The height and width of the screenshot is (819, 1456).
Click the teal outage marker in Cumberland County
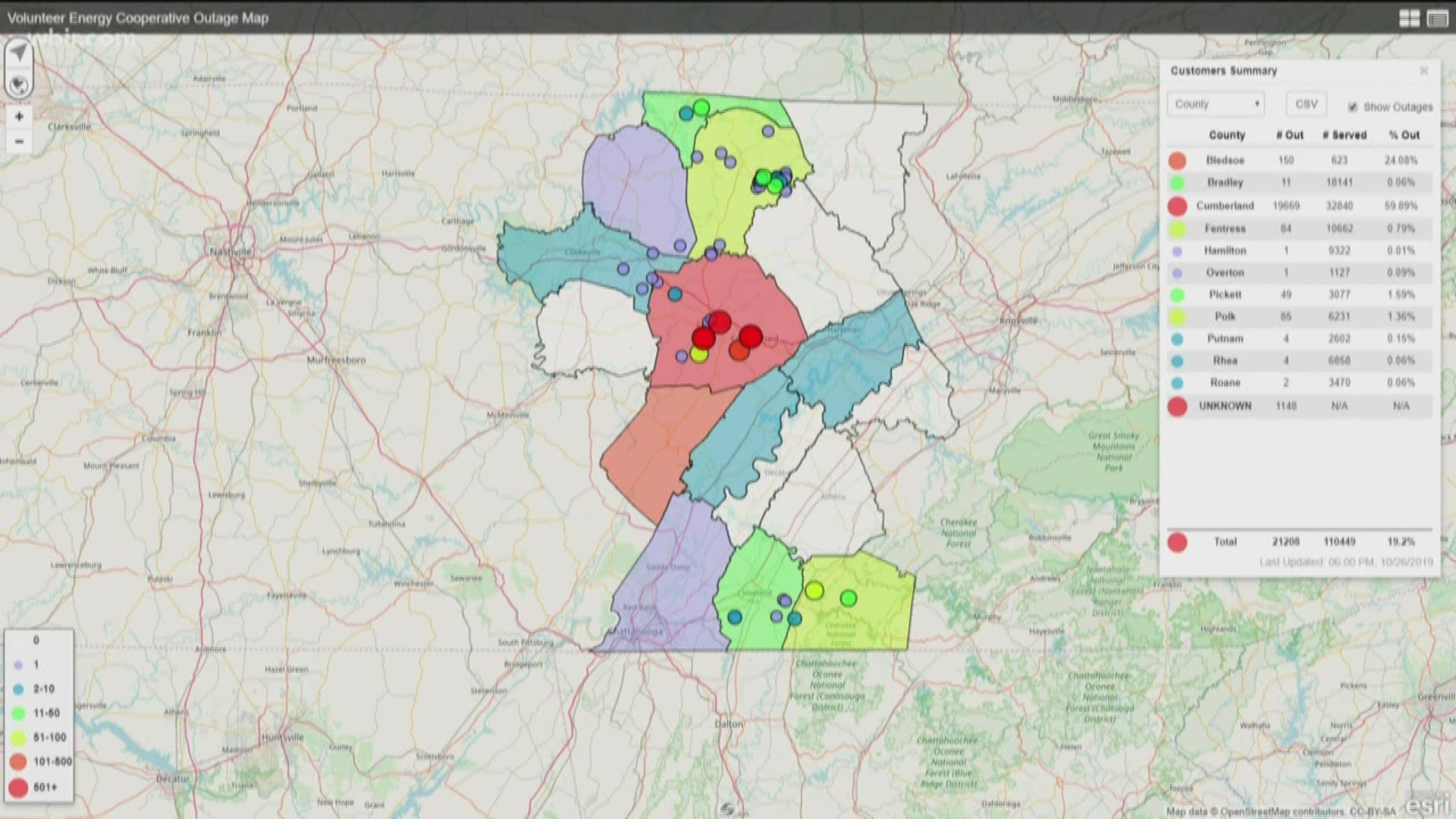(674, 293)
